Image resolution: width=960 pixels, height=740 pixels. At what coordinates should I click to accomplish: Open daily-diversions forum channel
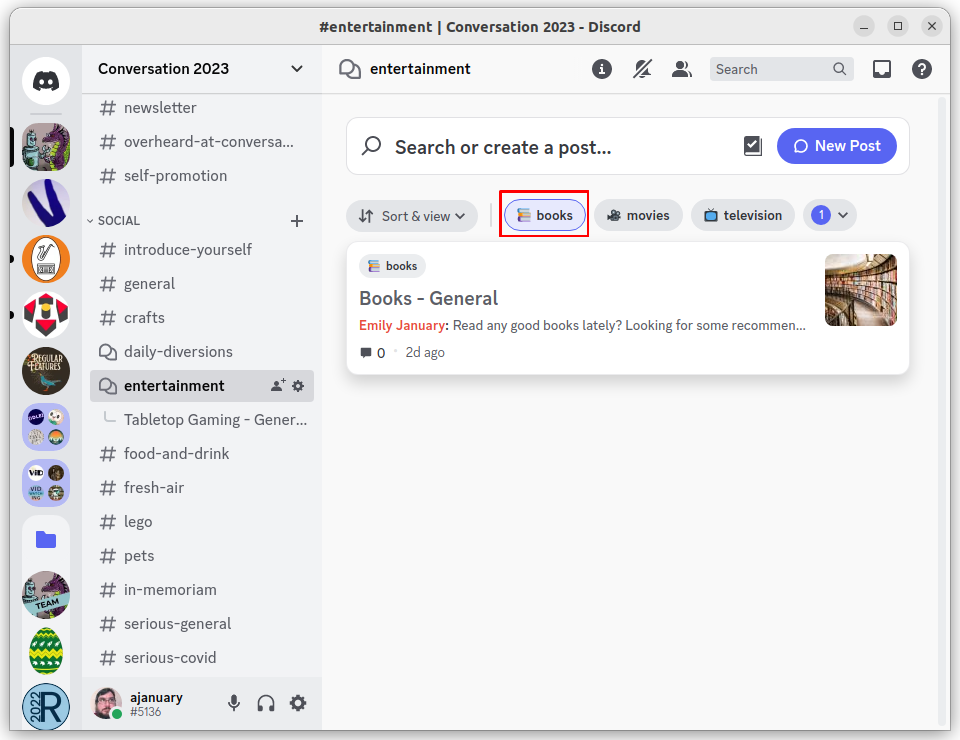[202, 352]
